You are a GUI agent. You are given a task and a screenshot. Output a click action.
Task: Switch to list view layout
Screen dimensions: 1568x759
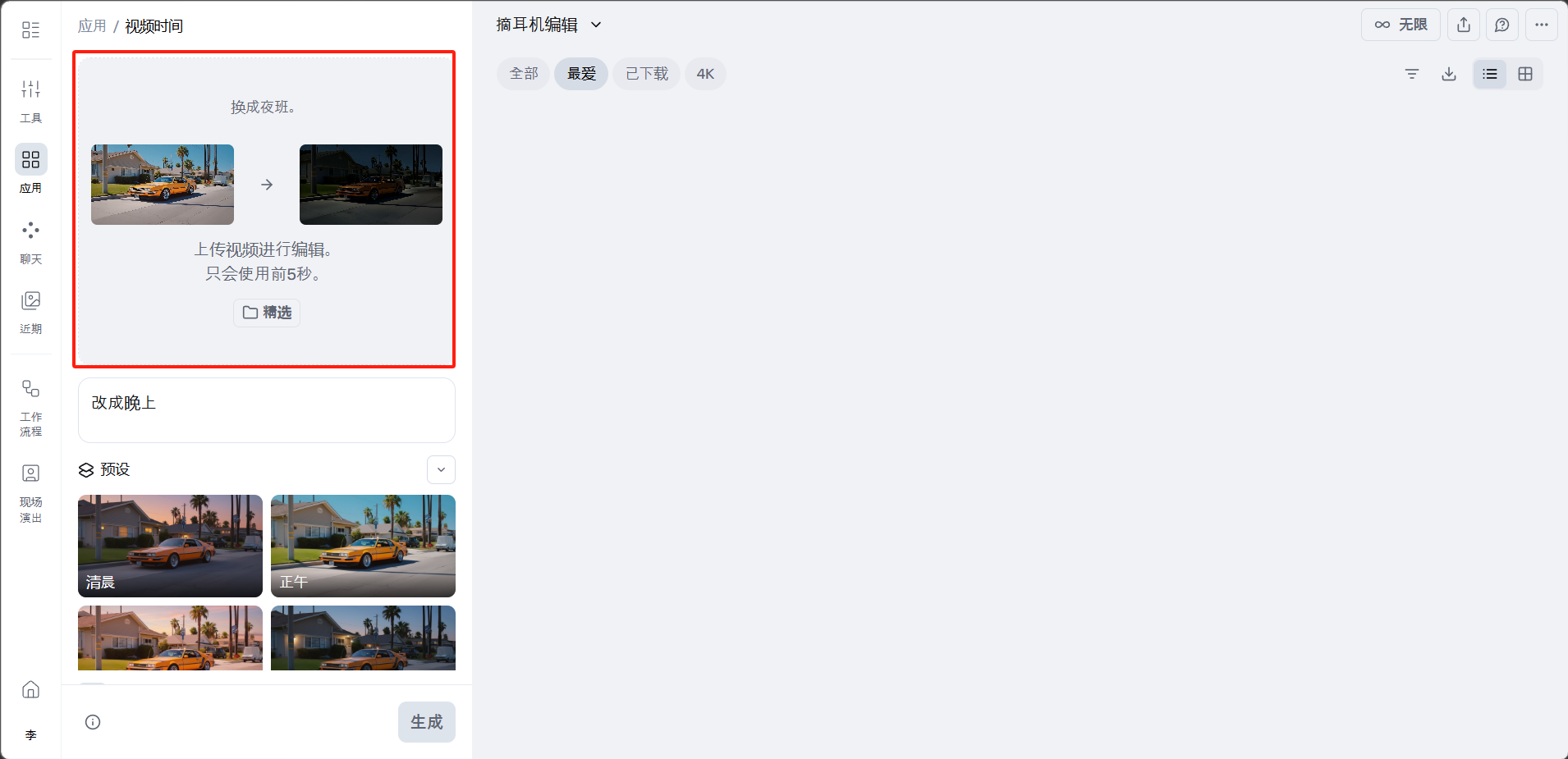1490,74
